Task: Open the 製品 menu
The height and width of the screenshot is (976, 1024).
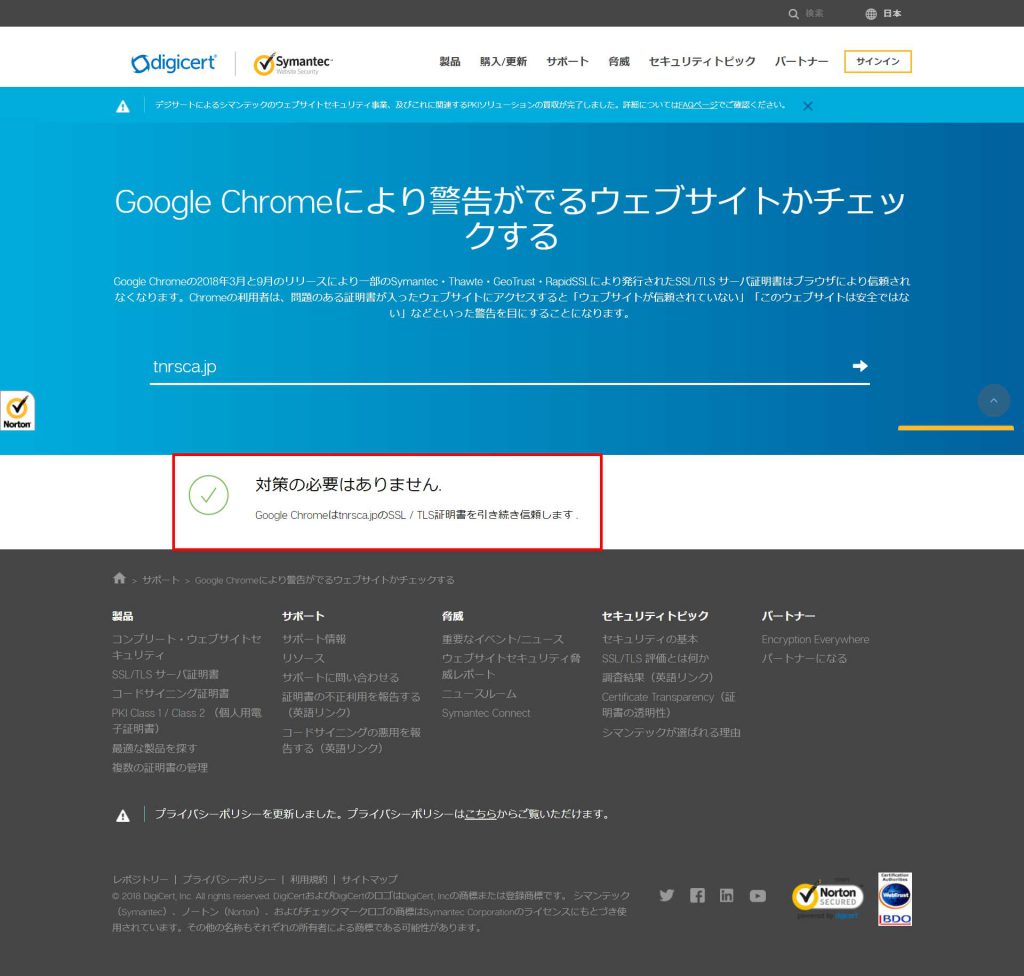Action: point(449,61)
